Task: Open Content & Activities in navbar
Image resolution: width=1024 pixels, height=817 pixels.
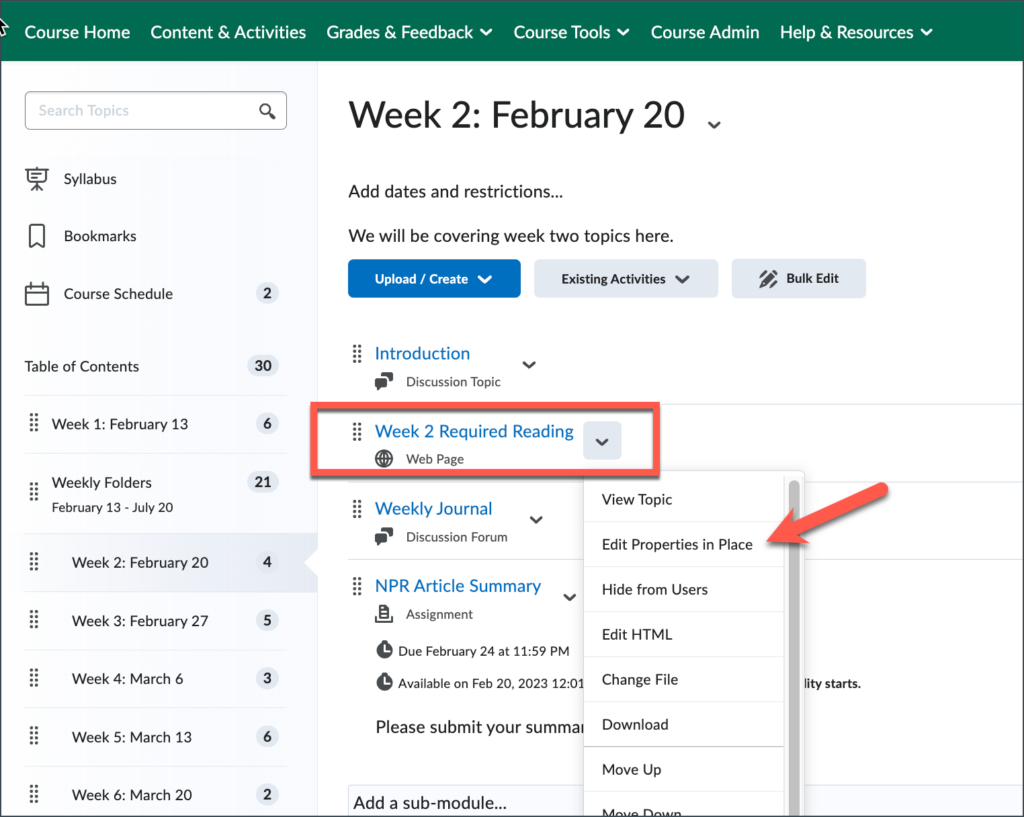Action: tap(228, 32)
